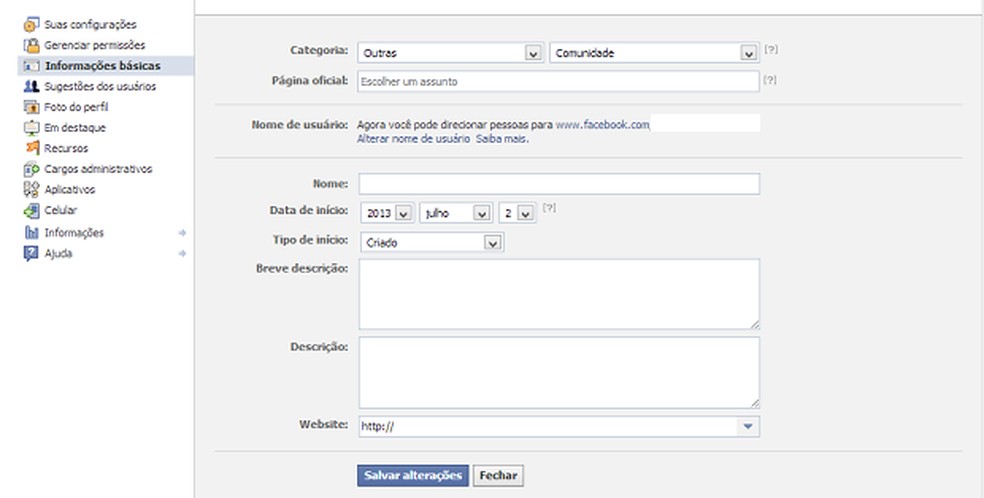The height and width of the screenshot is (498, 984).
Task: Click the Informações básicas sidebar icon
Action: [31, 66]
